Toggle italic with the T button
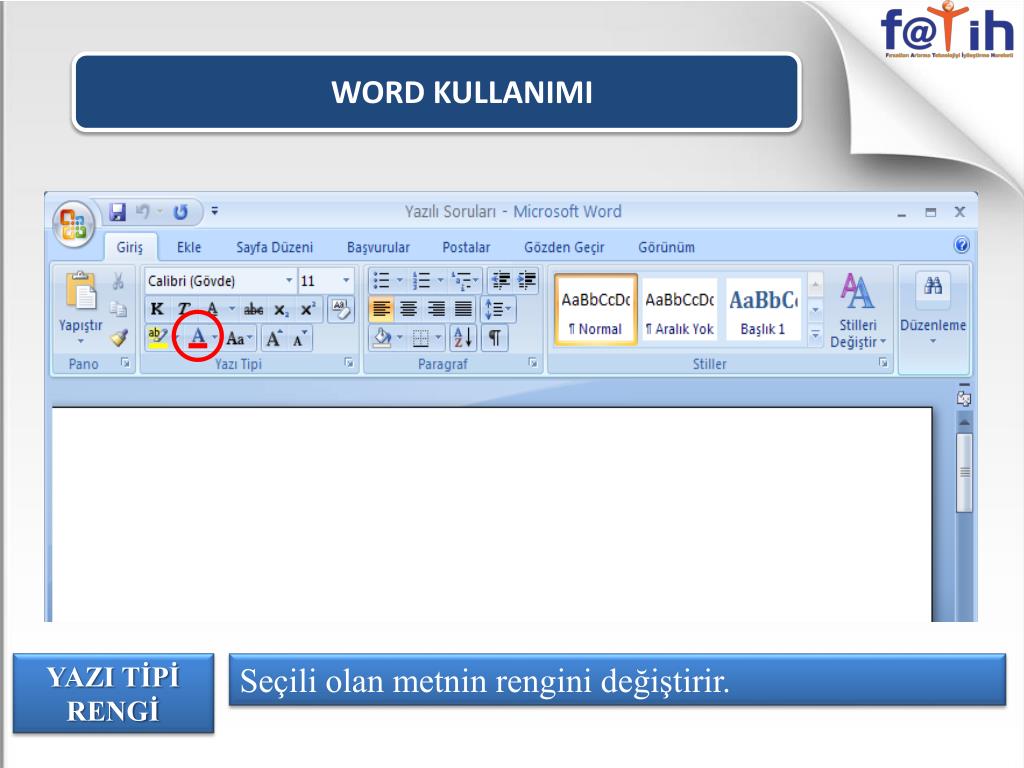Image resolution: width=1024 pixels, height=768 pixels. [x=185, y=310]
